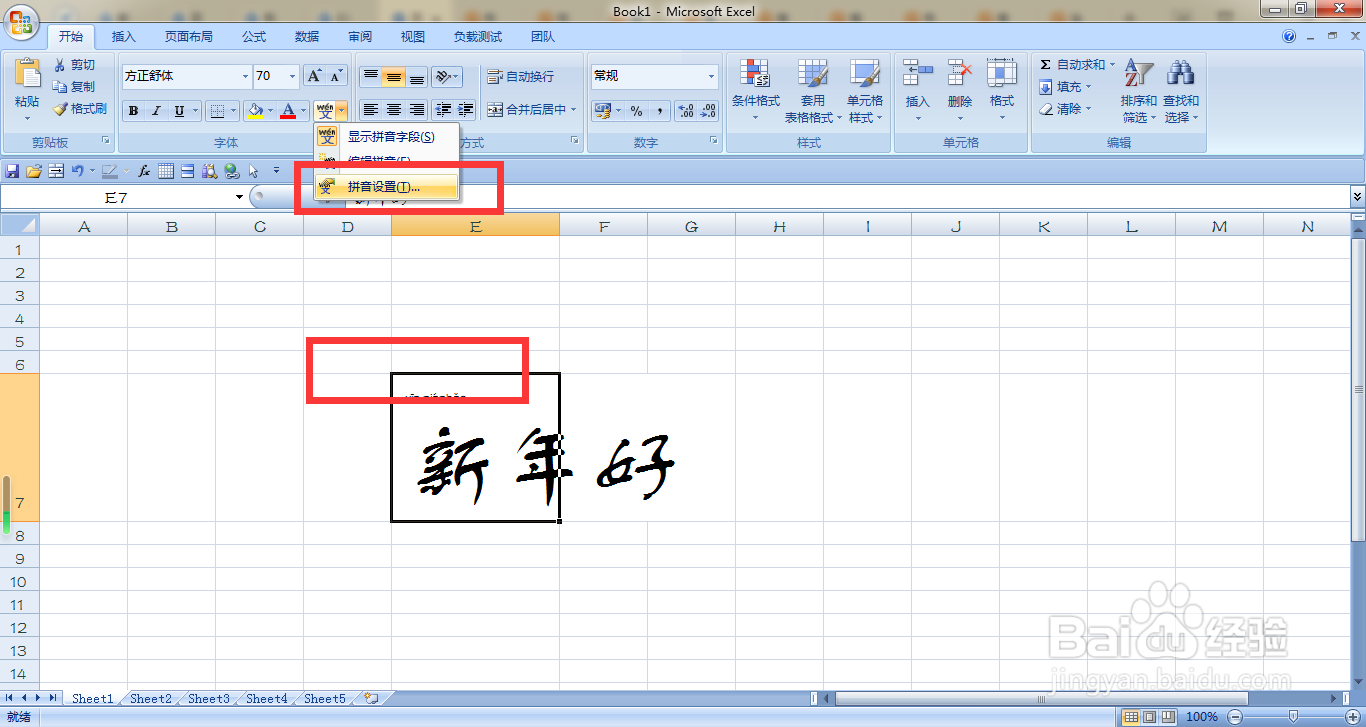Screen dimensions: 1366x727
Task: Click AutoSum (自动求和)
Action: [x=1077, y=65]
